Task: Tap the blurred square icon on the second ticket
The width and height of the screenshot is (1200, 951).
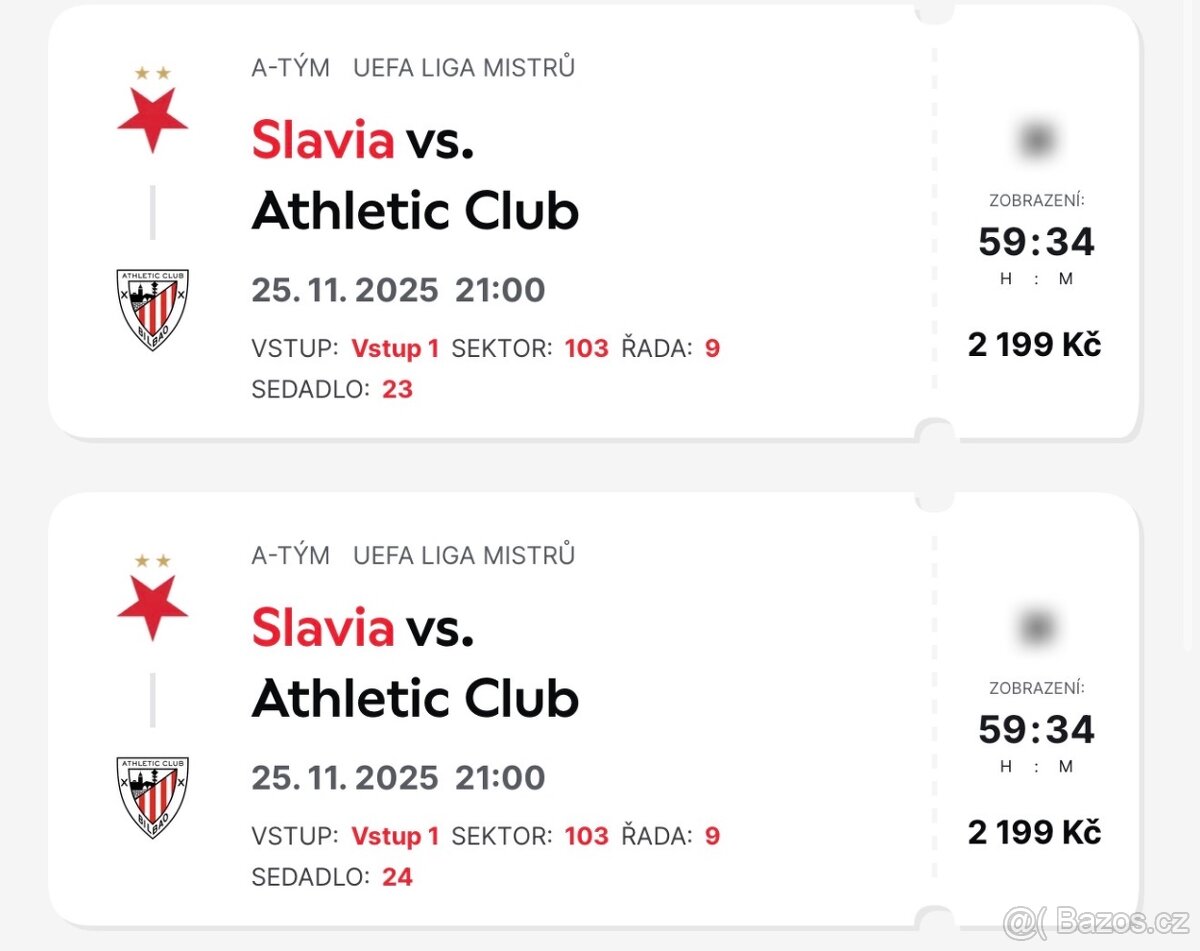Action: coord(1035,626)
